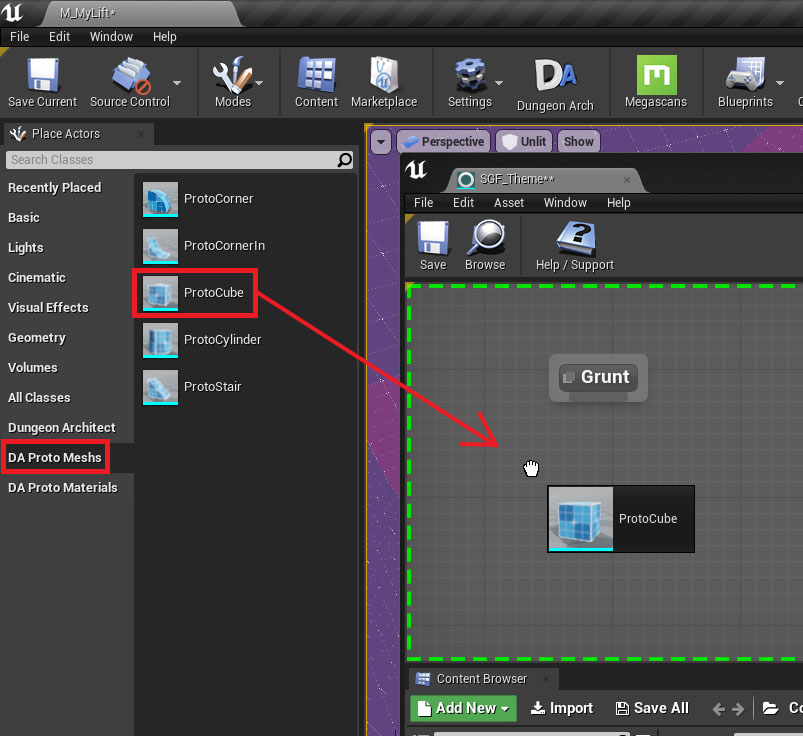Select the Grunt node in graph

click(598, 377)
